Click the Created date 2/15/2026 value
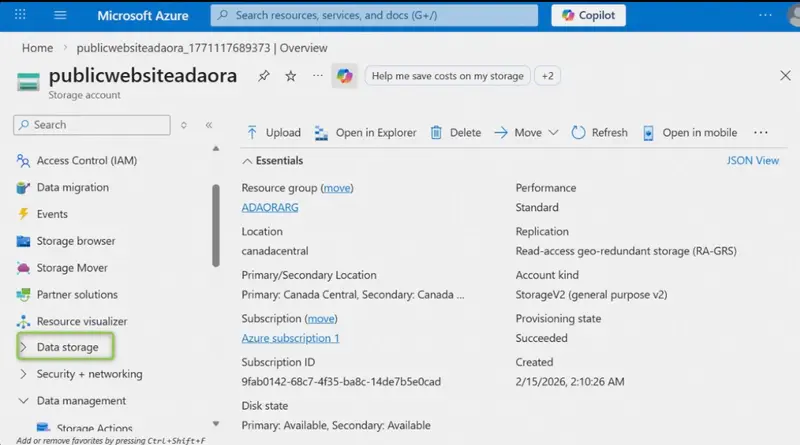800x445 pixels. (570, 382)
